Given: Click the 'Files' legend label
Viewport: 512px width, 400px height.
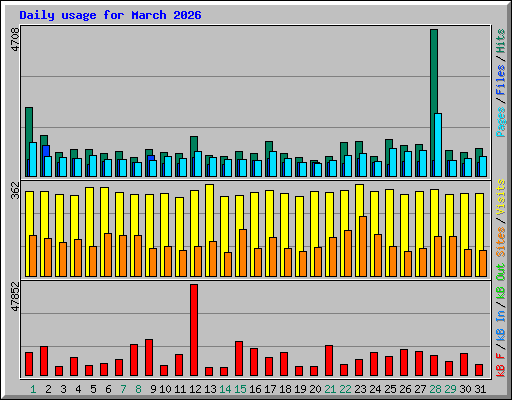Looking at the screenshot, I should 501,80.
